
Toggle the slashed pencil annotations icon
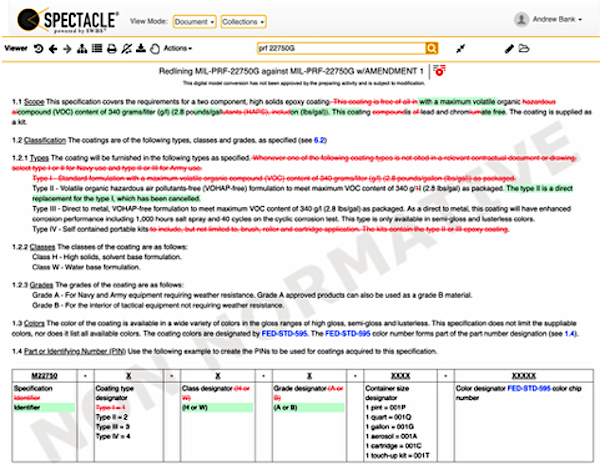(126, 49)
